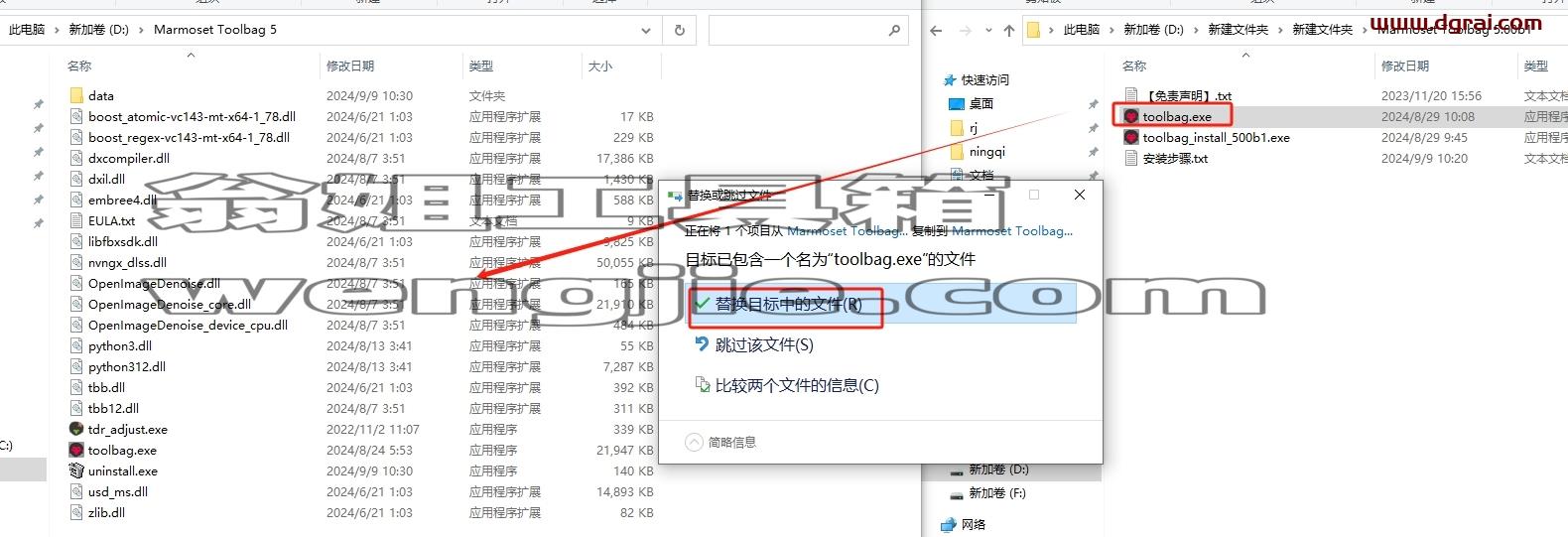Viewport: 1568px width, 537px height.
Task: Select libfbxsdk.dll file
Action: click(x=123, y=241)
